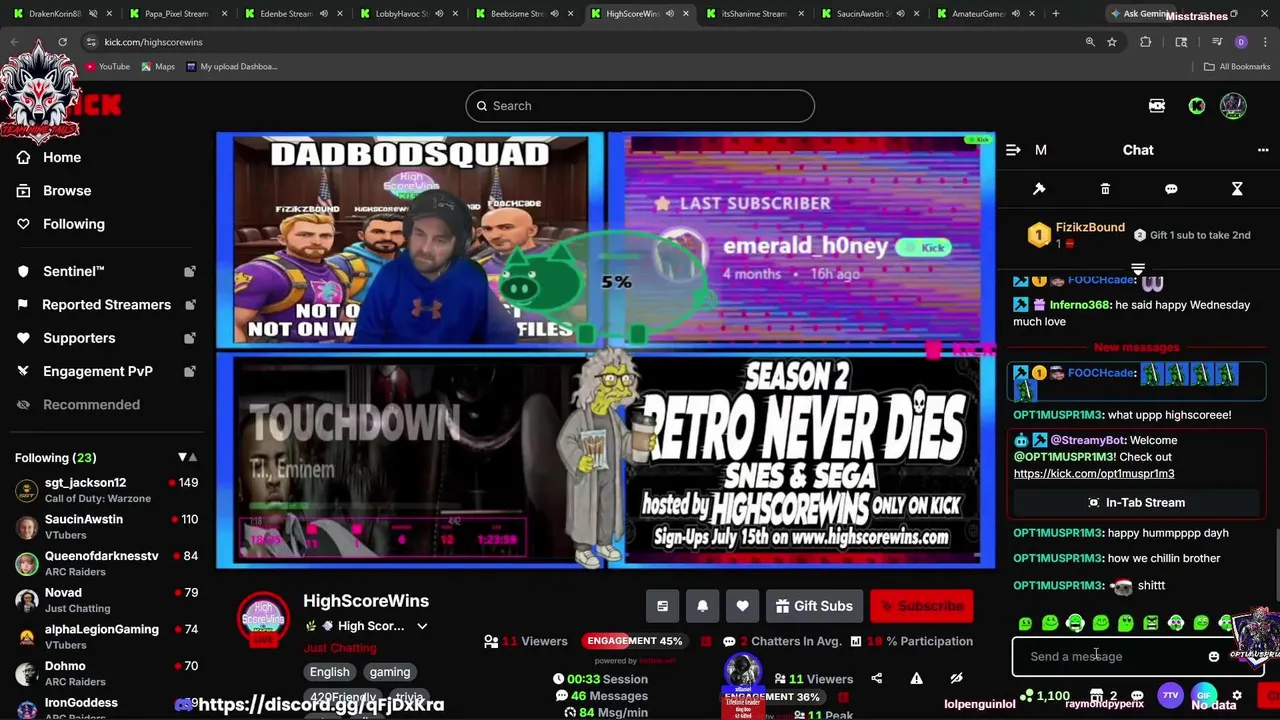Click the channel points 1,100 balance

(x=1045, y=695)
